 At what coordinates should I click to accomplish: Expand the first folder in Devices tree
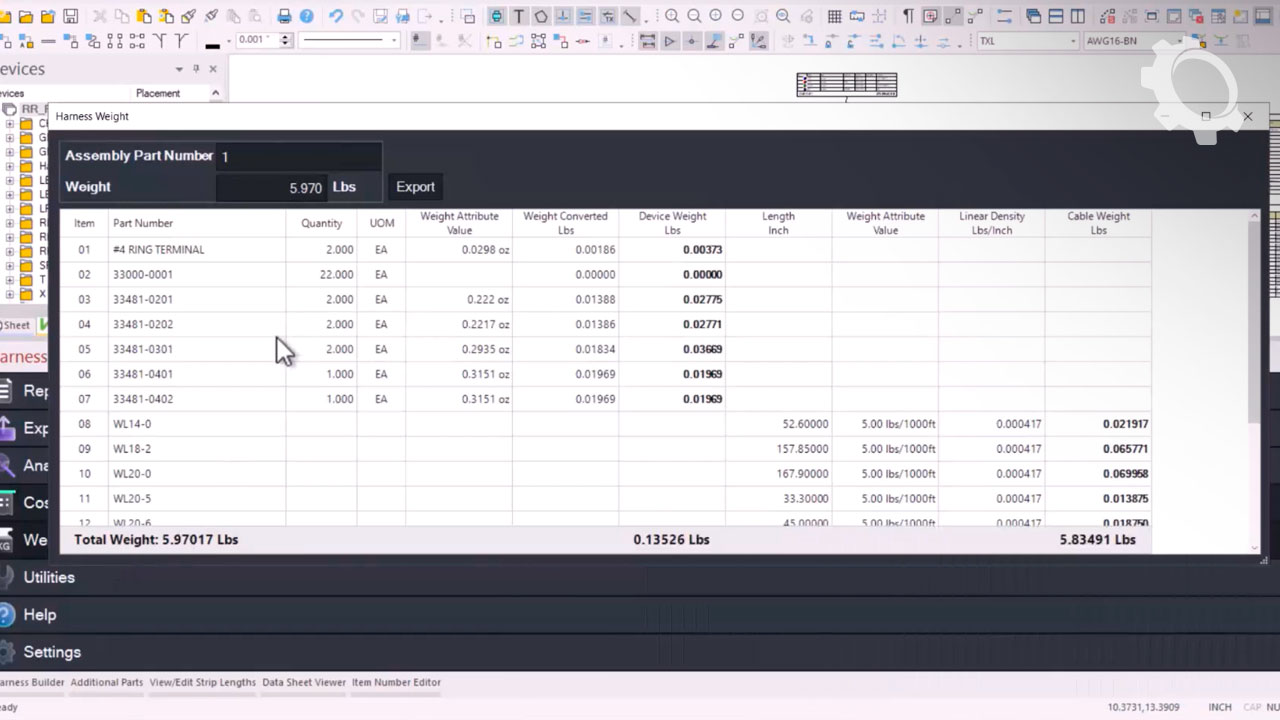[10, 124]
